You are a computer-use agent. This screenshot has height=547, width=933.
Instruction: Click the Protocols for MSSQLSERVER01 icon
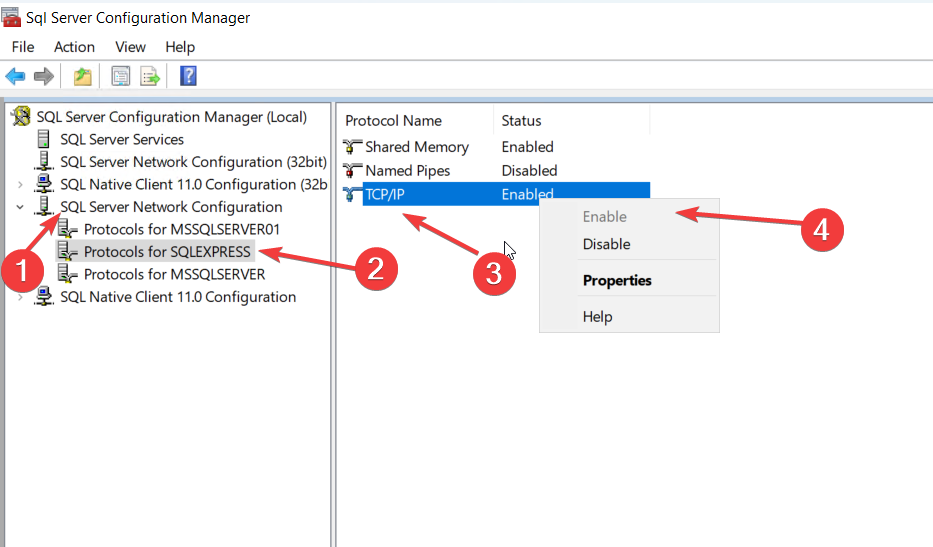[x=67, y=229]
